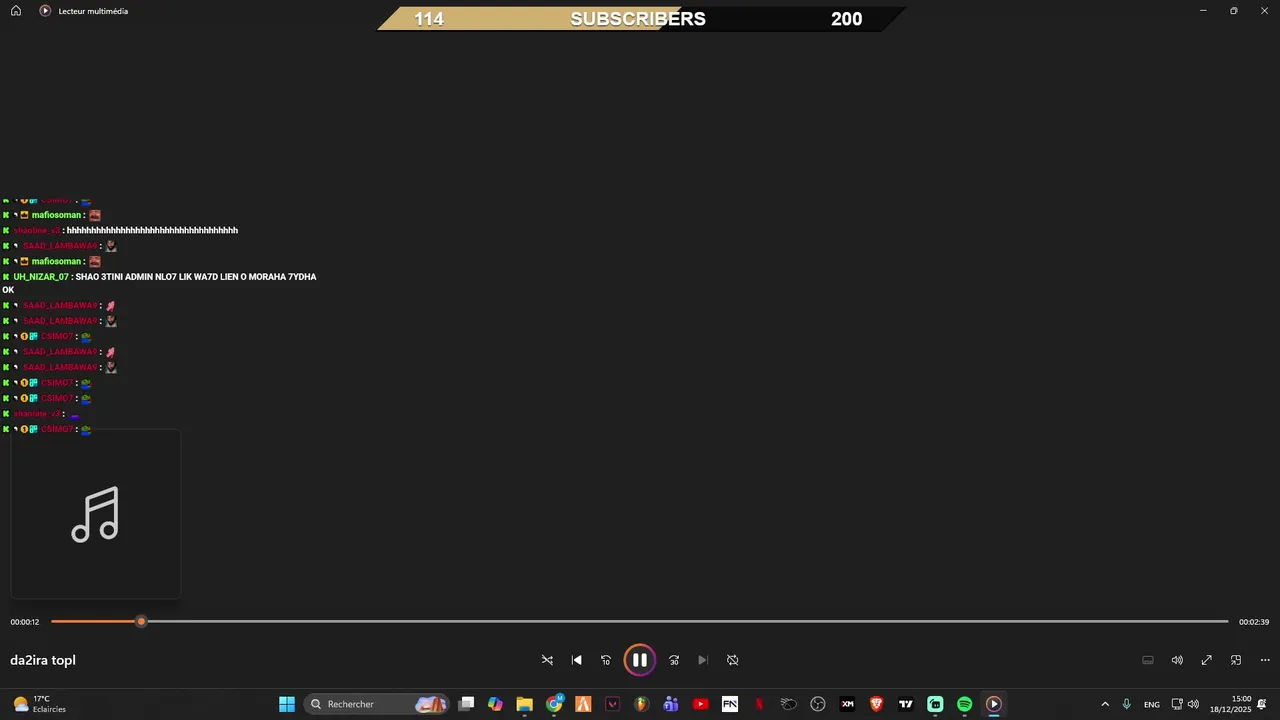Skip forward 30 seconds
The height and width of the screenshot is (720, 1280).
pyautogui.click(x=674, y=660)
